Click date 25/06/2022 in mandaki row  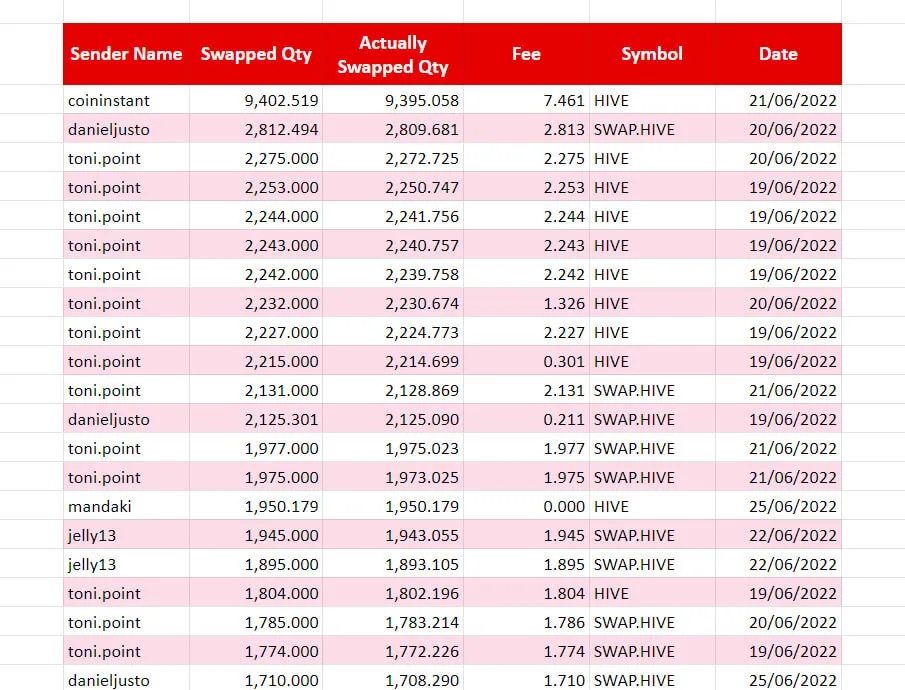coord(778,506)
